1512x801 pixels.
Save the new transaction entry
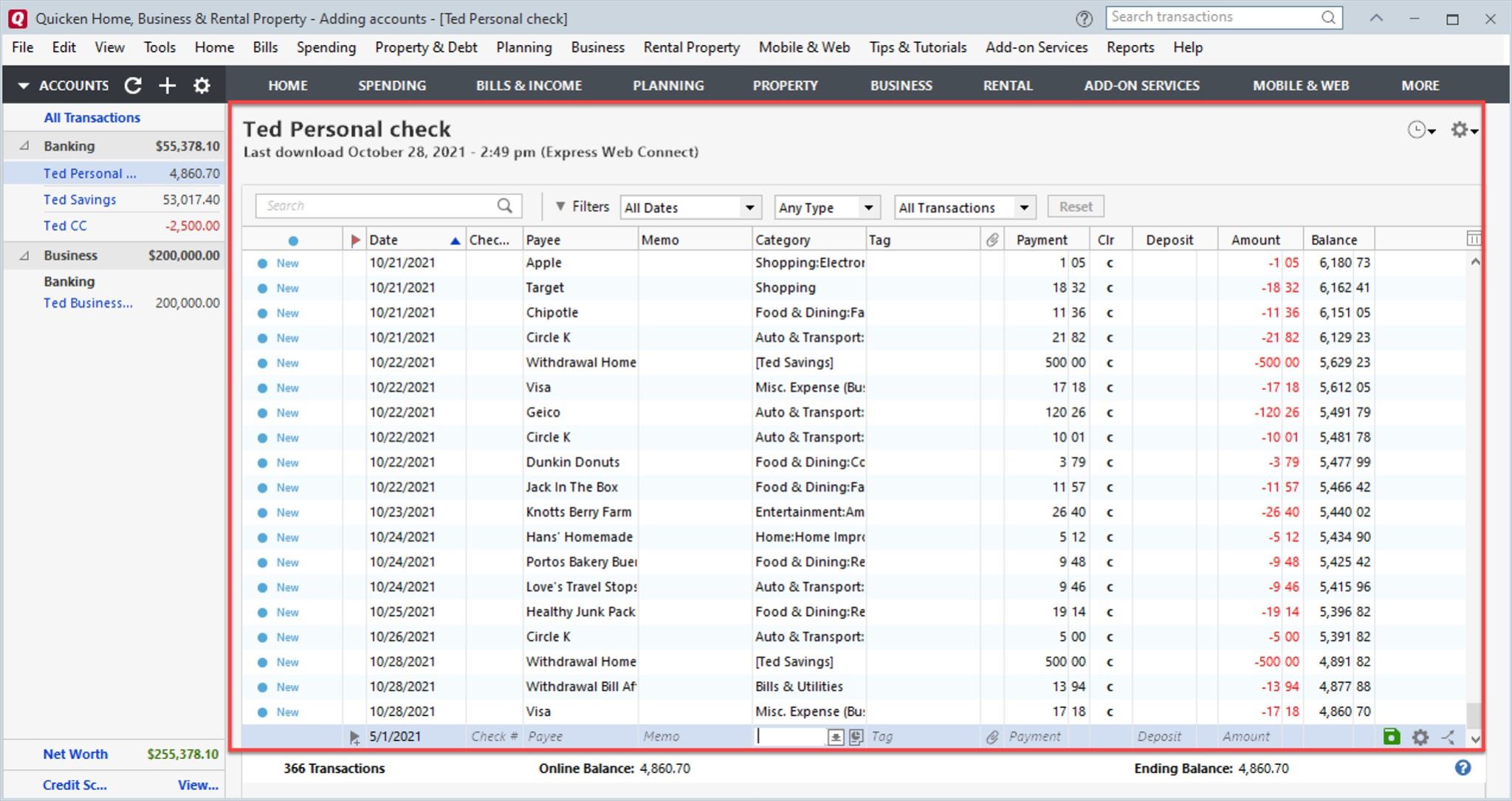[1391, 736]
